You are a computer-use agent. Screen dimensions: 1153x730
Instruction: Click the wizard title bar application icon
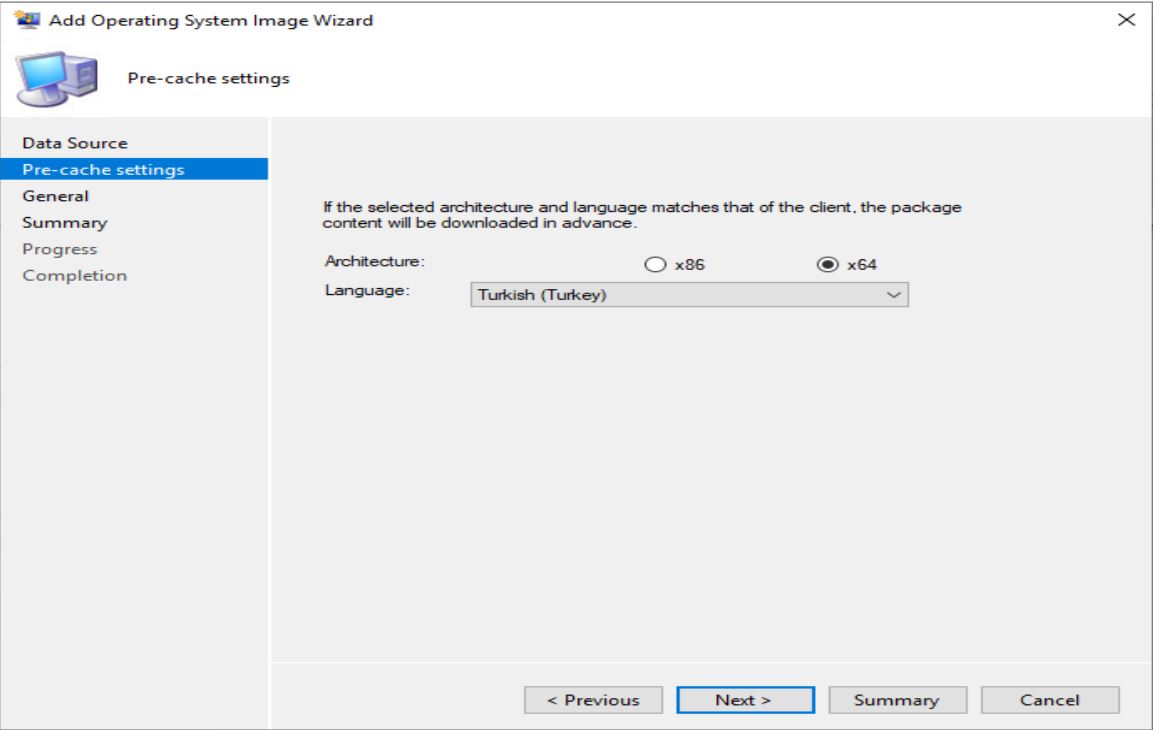click(x=28, y=16)
